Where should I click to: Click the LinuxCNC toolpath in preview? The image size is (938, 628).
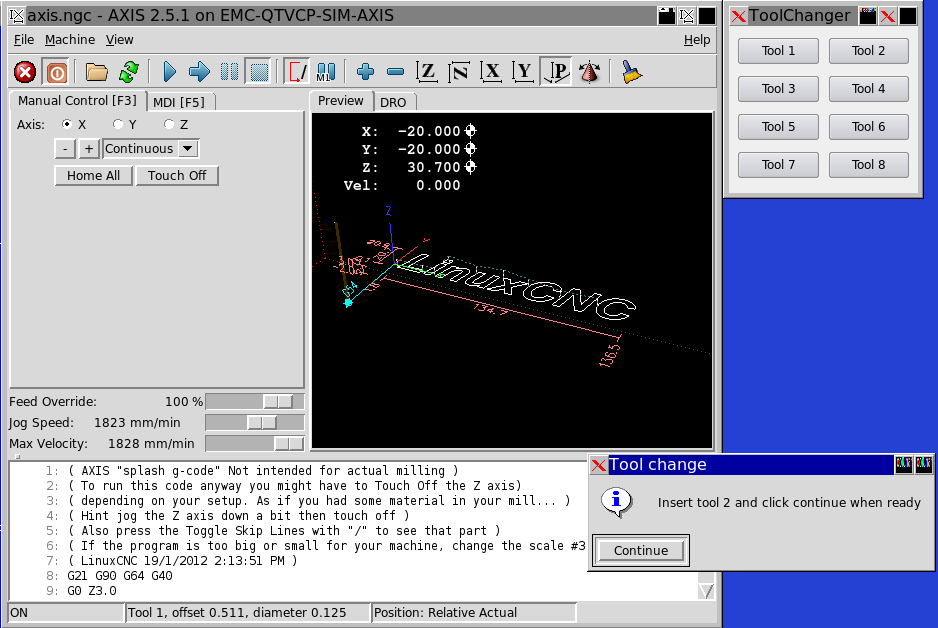pyautogui.click(x=514, y=286)
